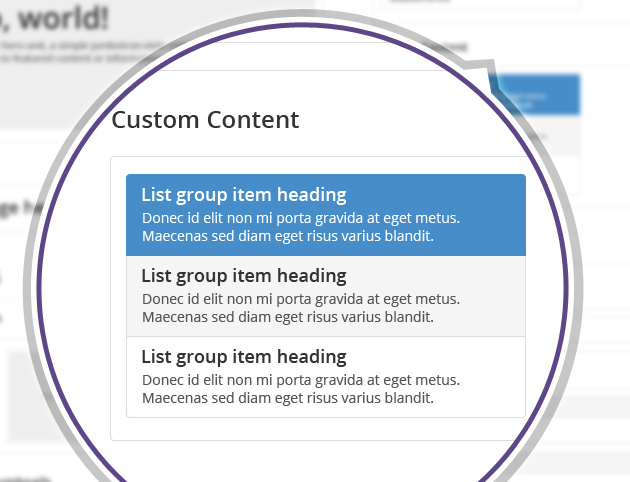Screen dimensions: 630x482
Task: Click the panel divider line above Custom Content
Action: pos(305,71)
